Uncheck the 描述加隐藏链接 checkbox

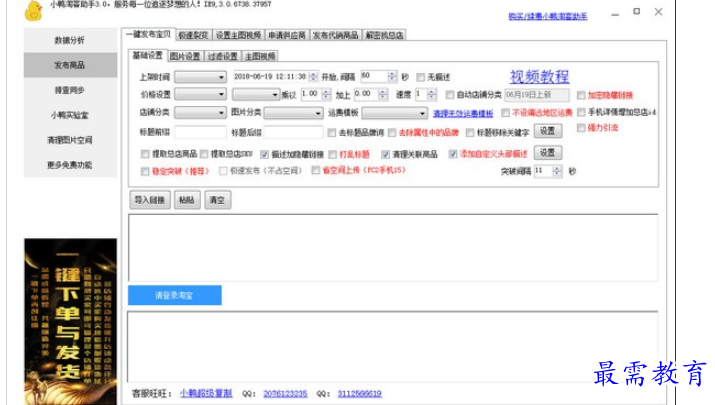[x=264, y=155]
